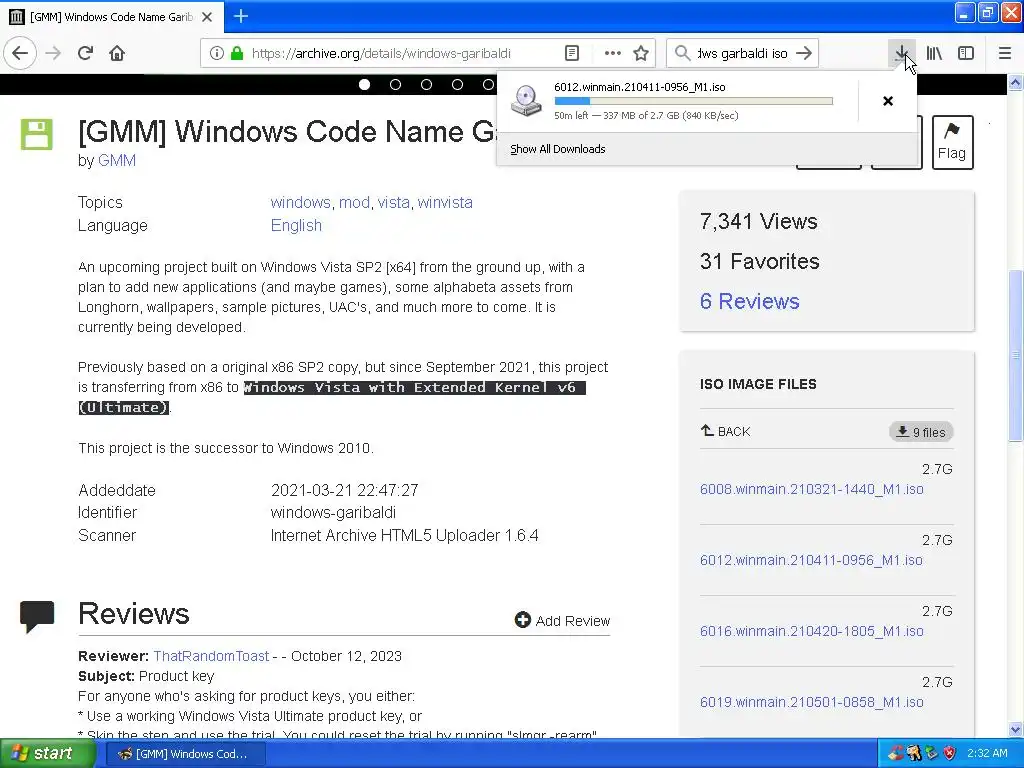Select the second carousel dot
This screenshot has width=1024, height=768.
tap(395, 84)
